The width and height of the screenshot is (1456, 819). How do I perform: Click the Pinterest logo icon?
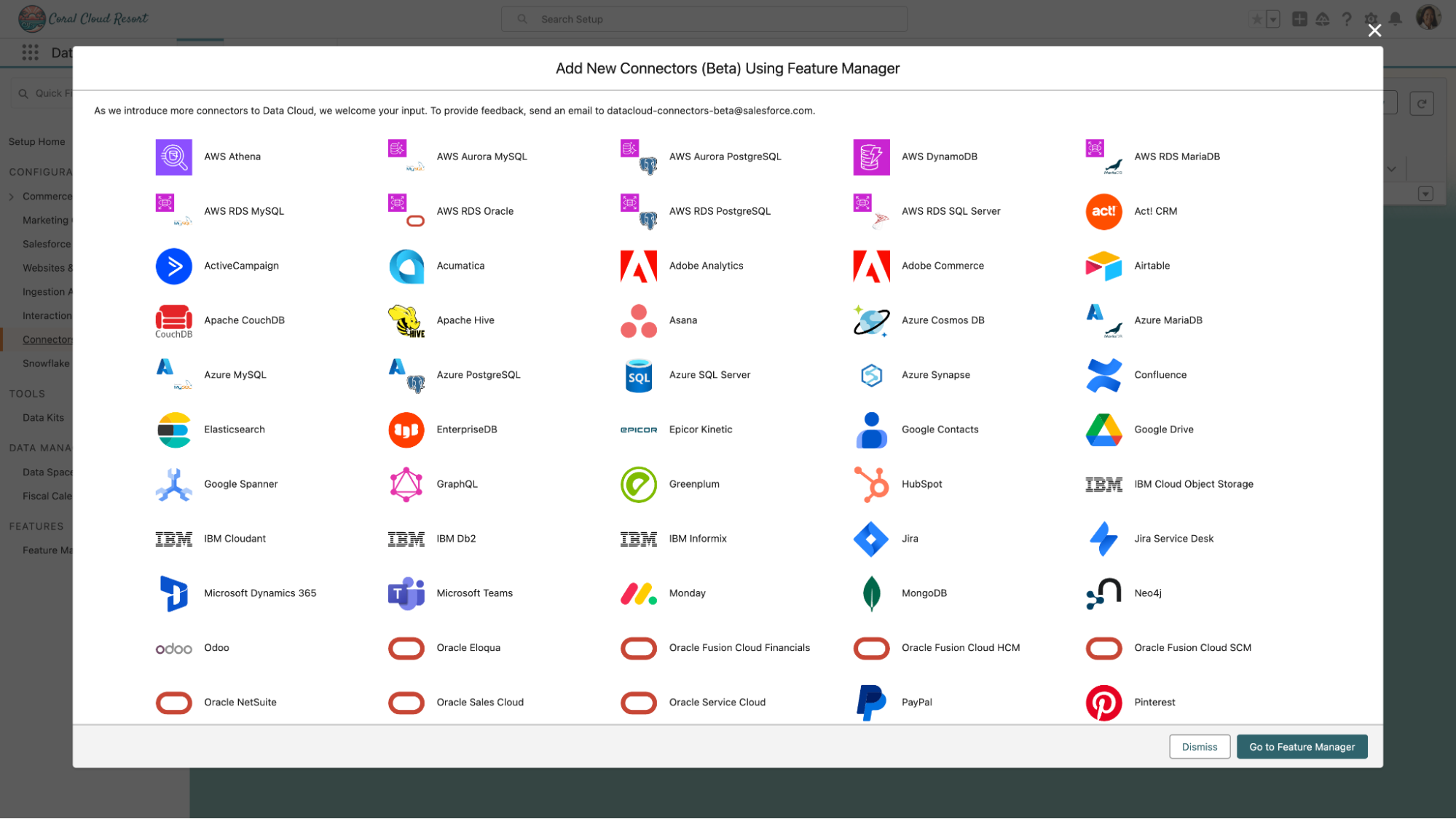(x=1103, y=703)
